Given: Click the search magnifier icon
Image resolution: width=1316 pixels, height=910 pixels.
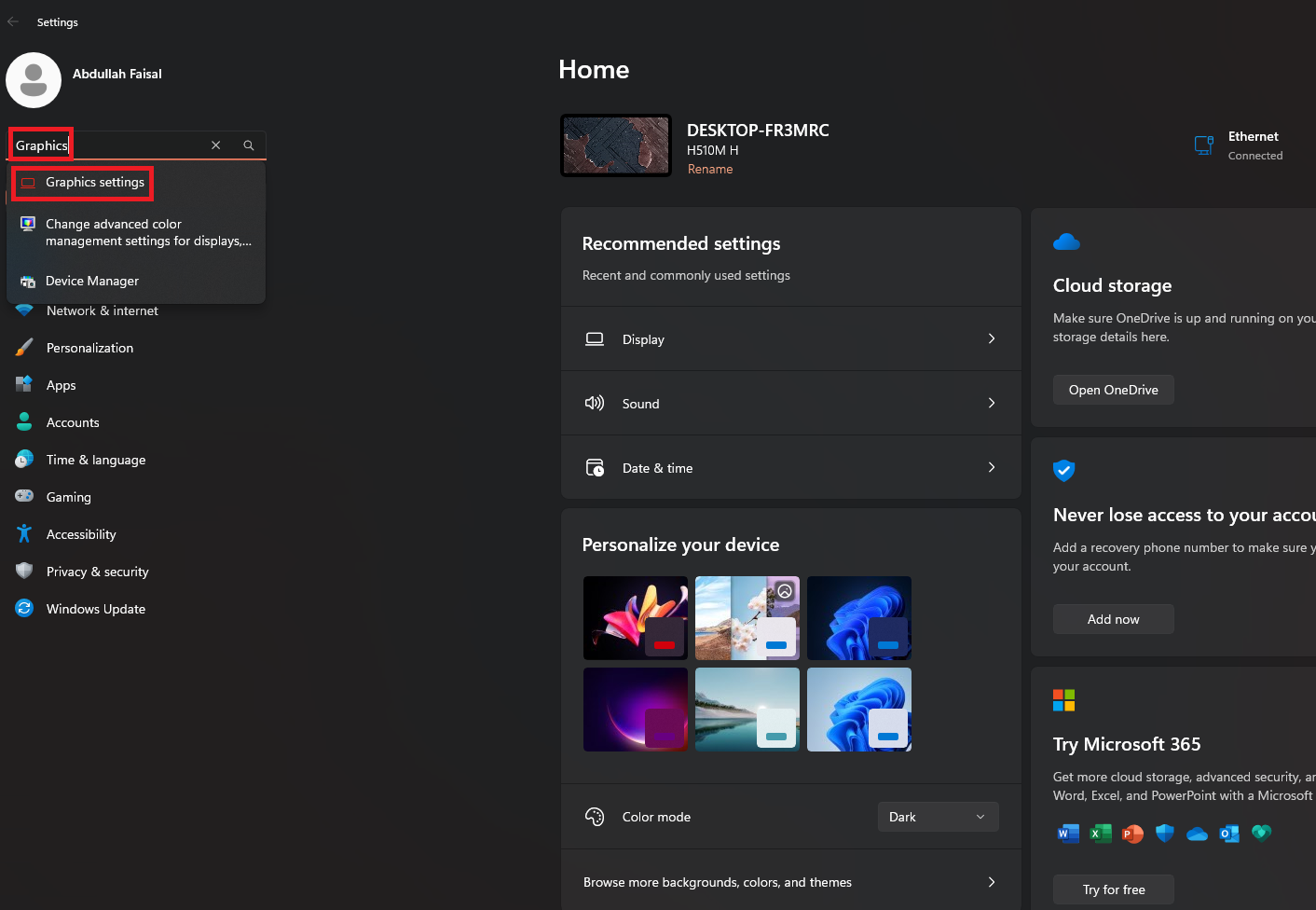Looking at the screenshot, I should (249, 145).
